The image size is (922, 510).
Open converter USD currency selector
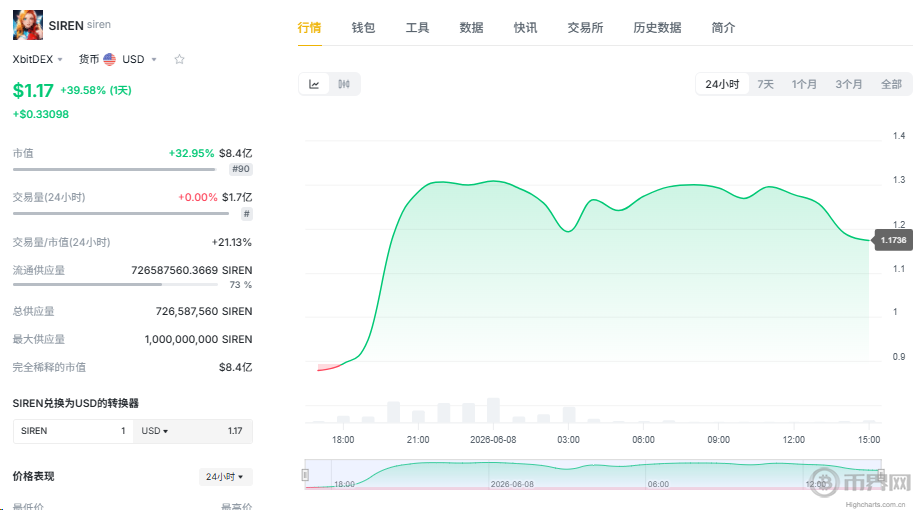155,431
